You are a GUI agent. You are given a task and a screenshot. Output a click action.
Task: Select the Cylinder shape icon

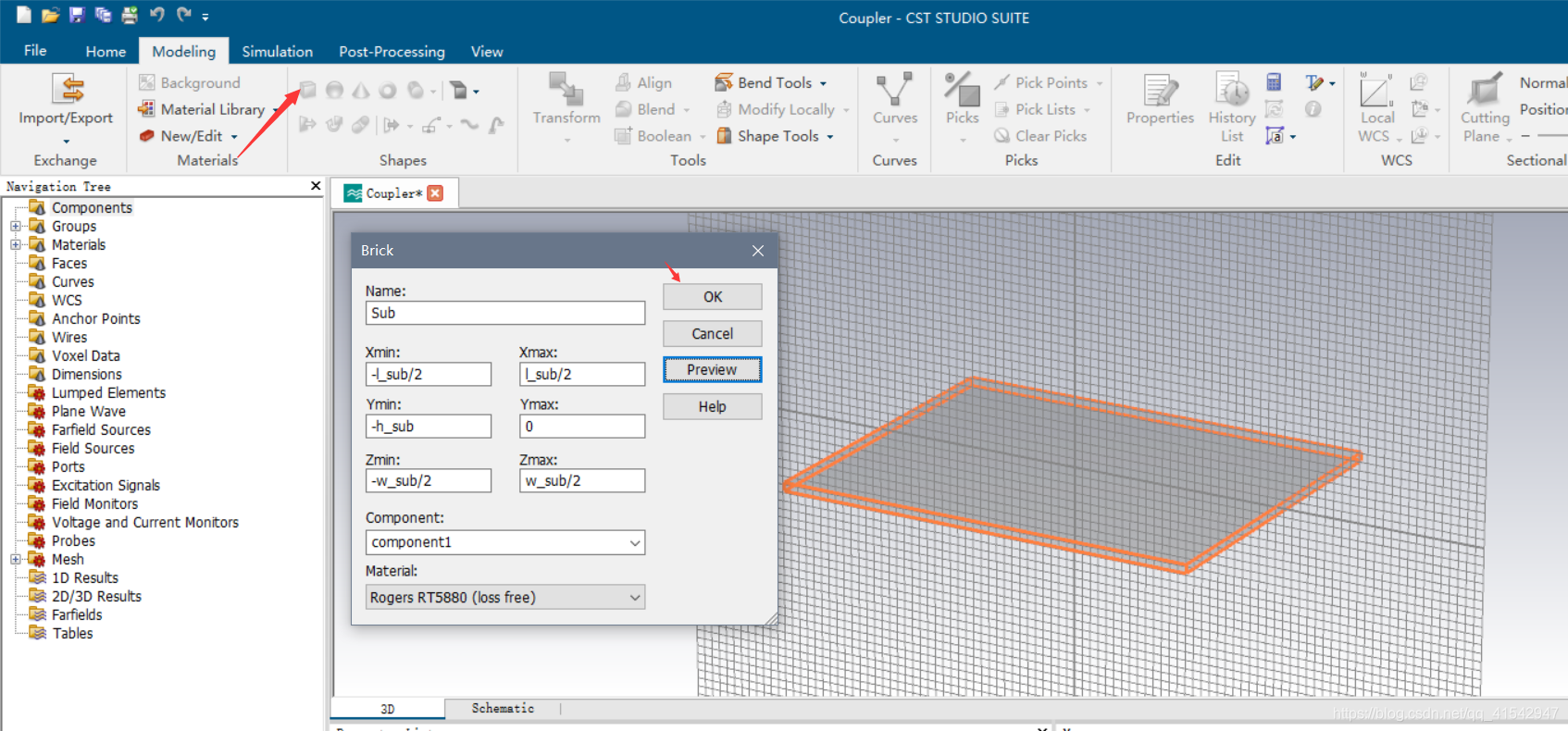416,90
